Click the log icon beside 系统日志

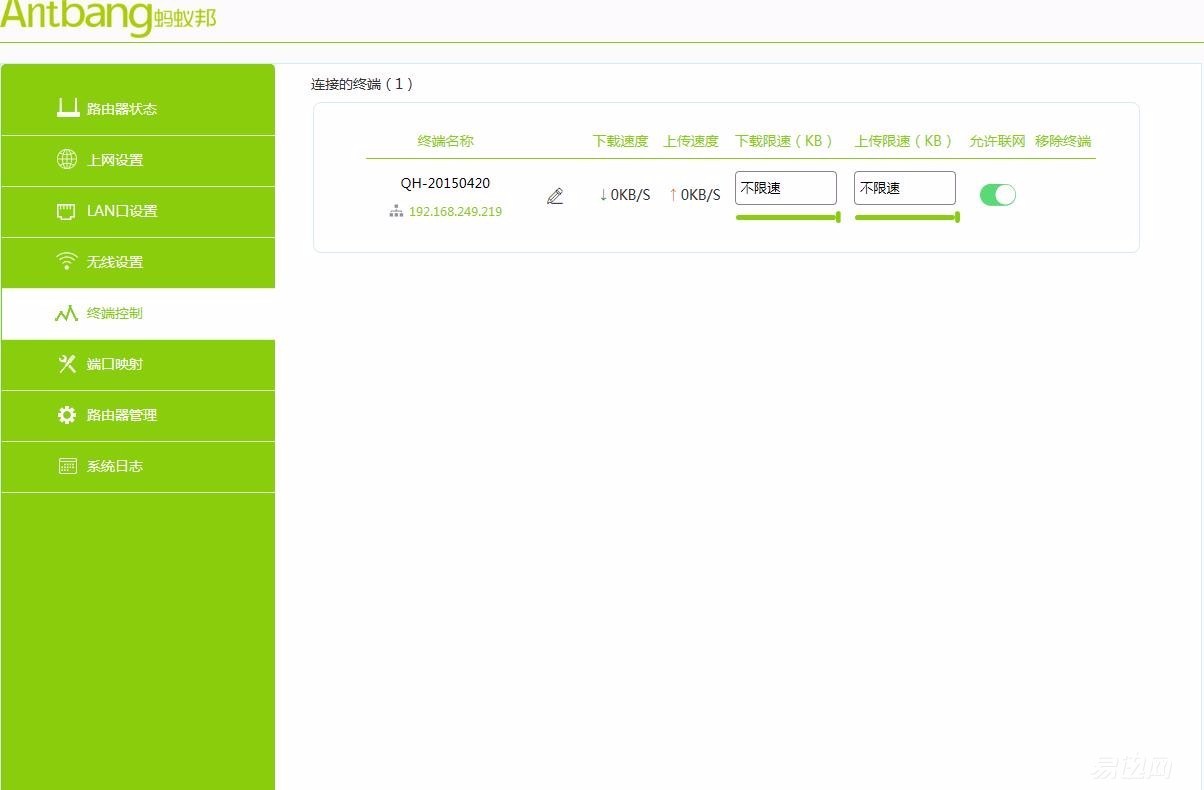[67, 466]
